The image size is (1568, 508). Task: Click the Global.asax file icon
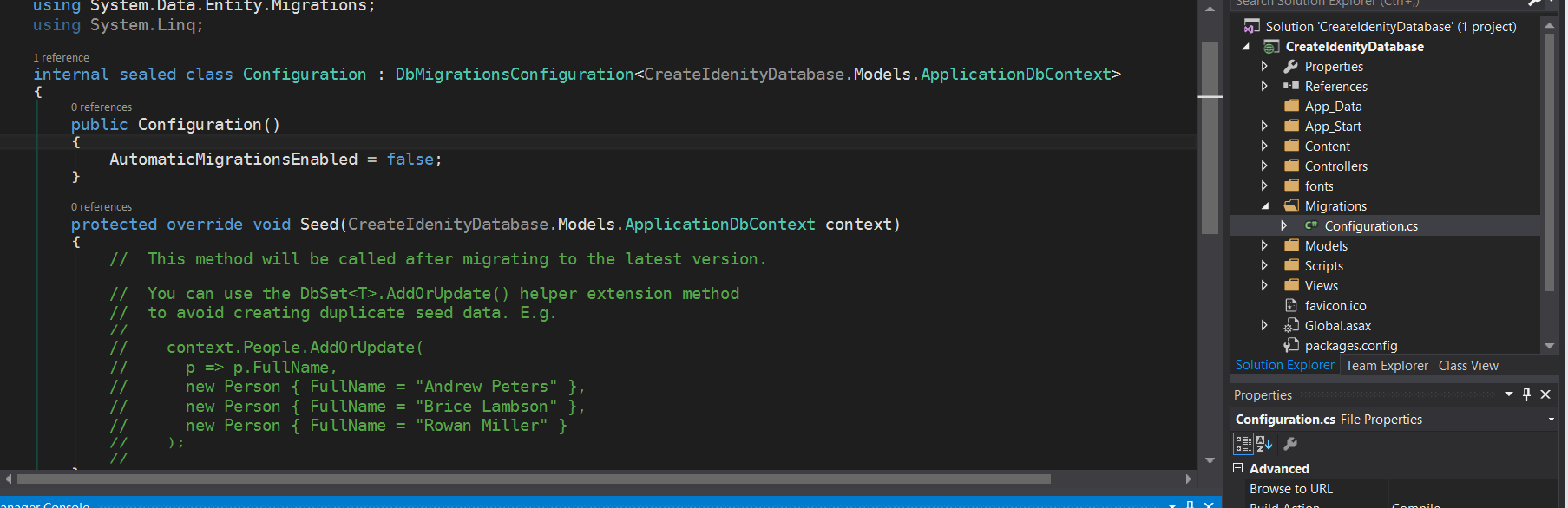pyautogui.click(x=1291, y=326)
